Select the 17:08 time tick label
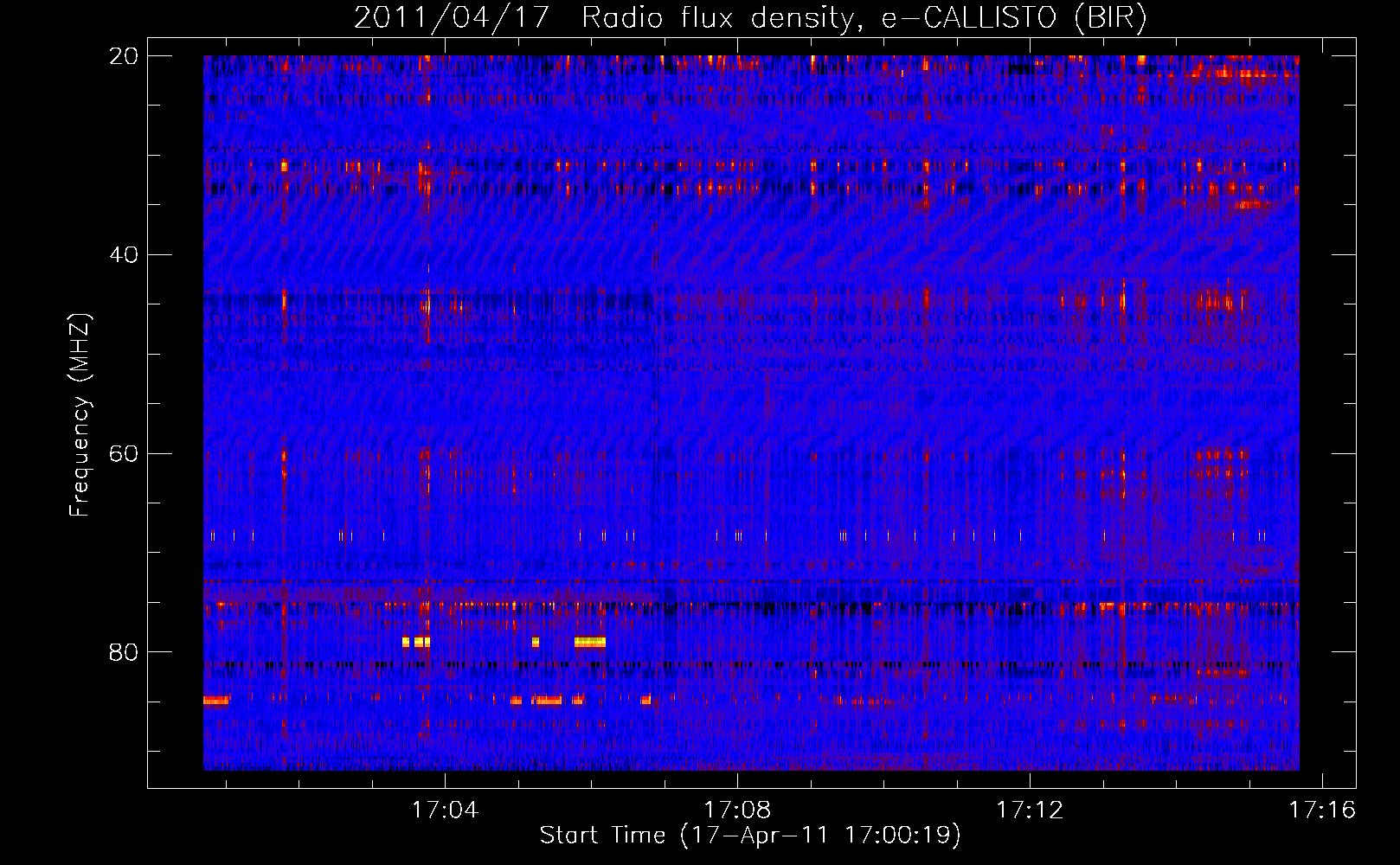 tap(737, 811)
